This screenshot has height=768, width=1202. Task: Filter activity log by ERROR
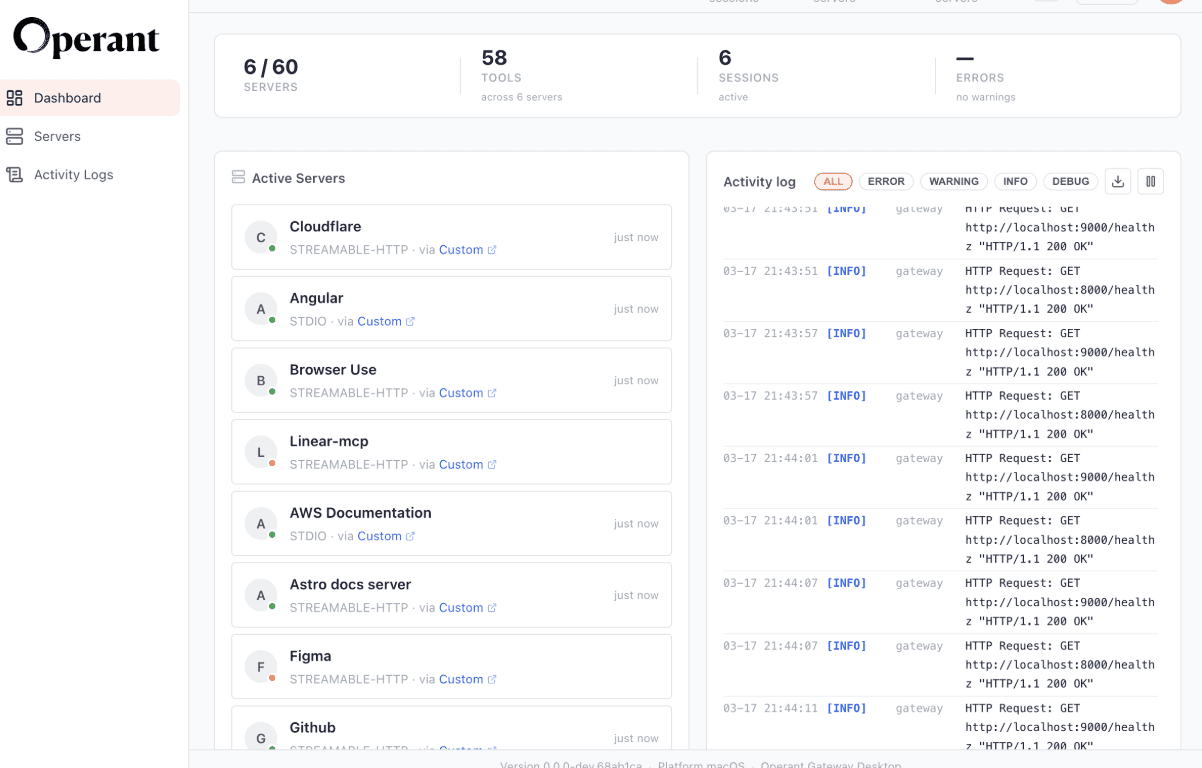pos(886,181)
